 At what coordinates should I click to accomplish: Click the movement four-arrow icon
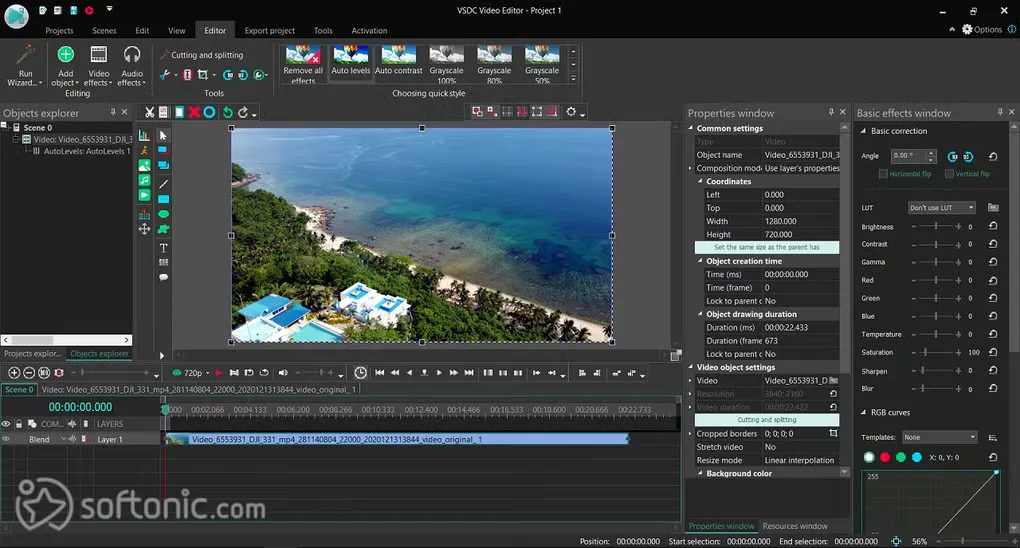click(x=144, y=229)
